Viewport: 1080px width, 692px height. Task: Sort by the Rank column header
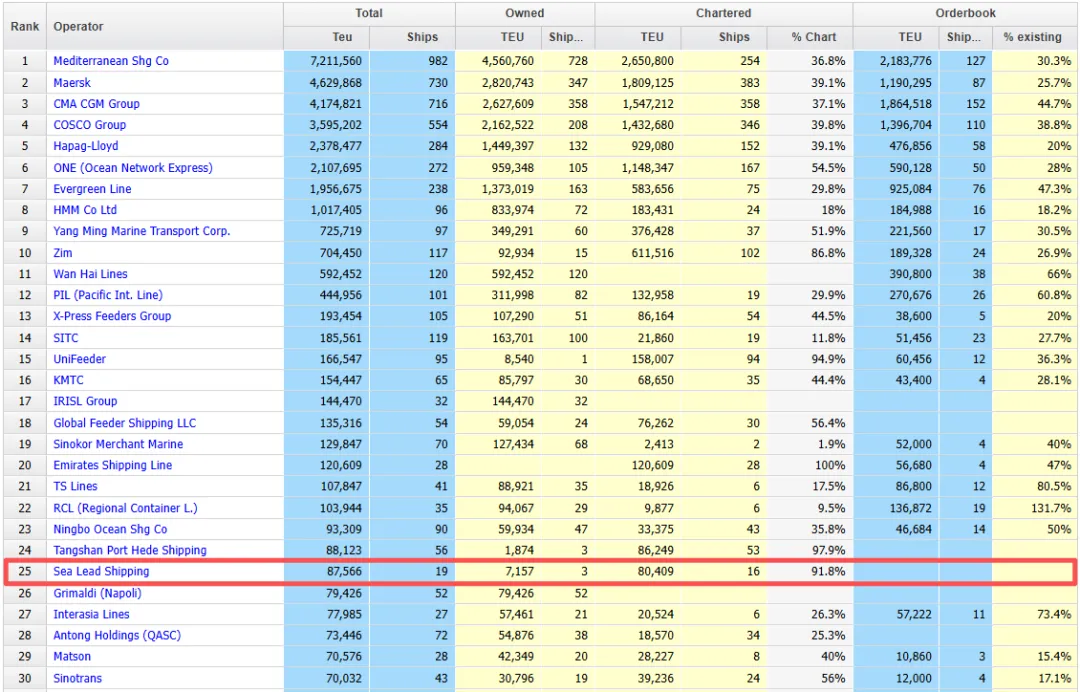(x=24, y=26)
